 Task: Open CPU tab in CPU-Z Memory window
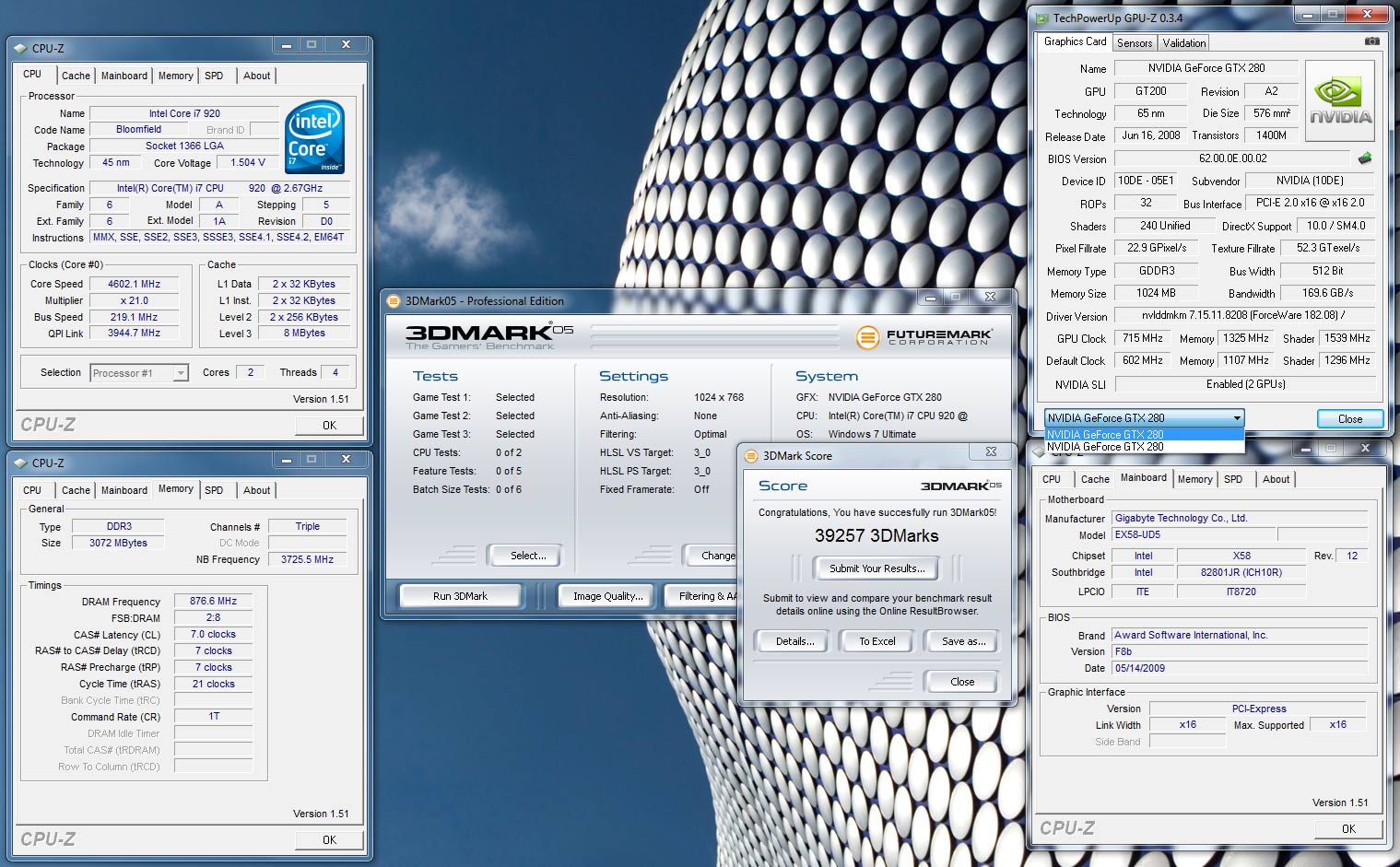32,490
